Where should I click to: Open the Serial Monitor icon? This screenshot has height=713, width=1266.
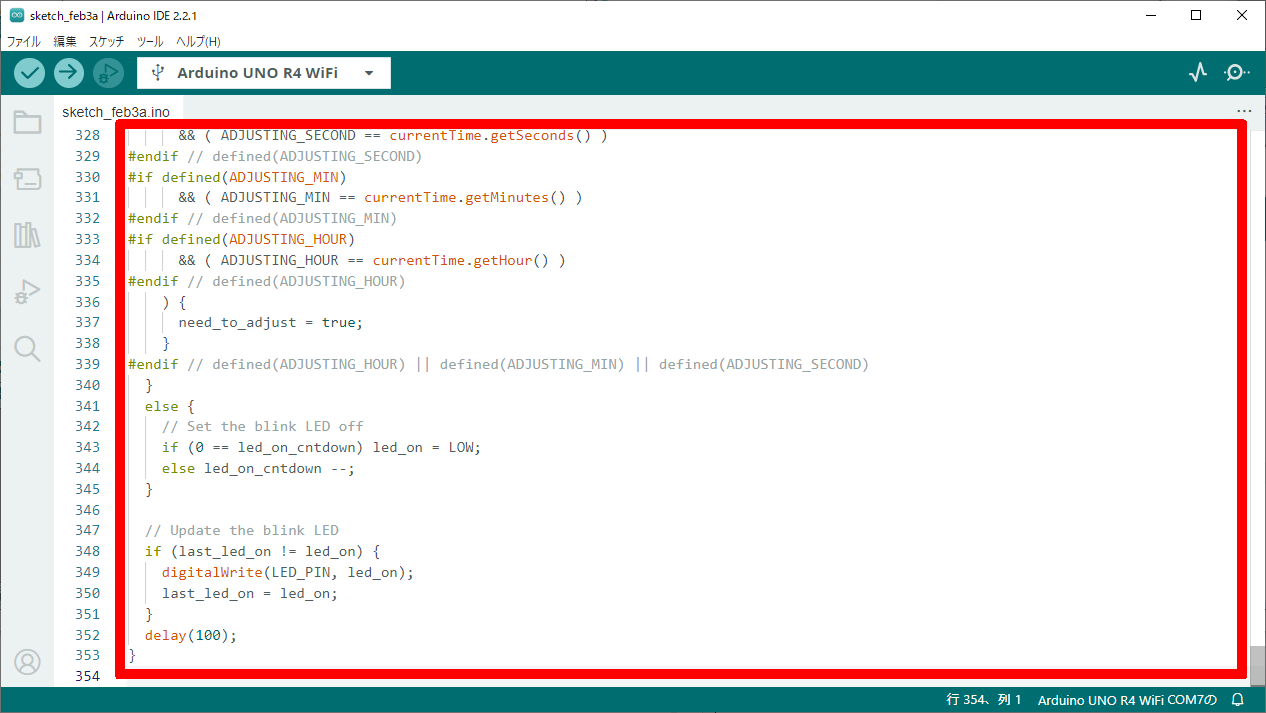1237,72
